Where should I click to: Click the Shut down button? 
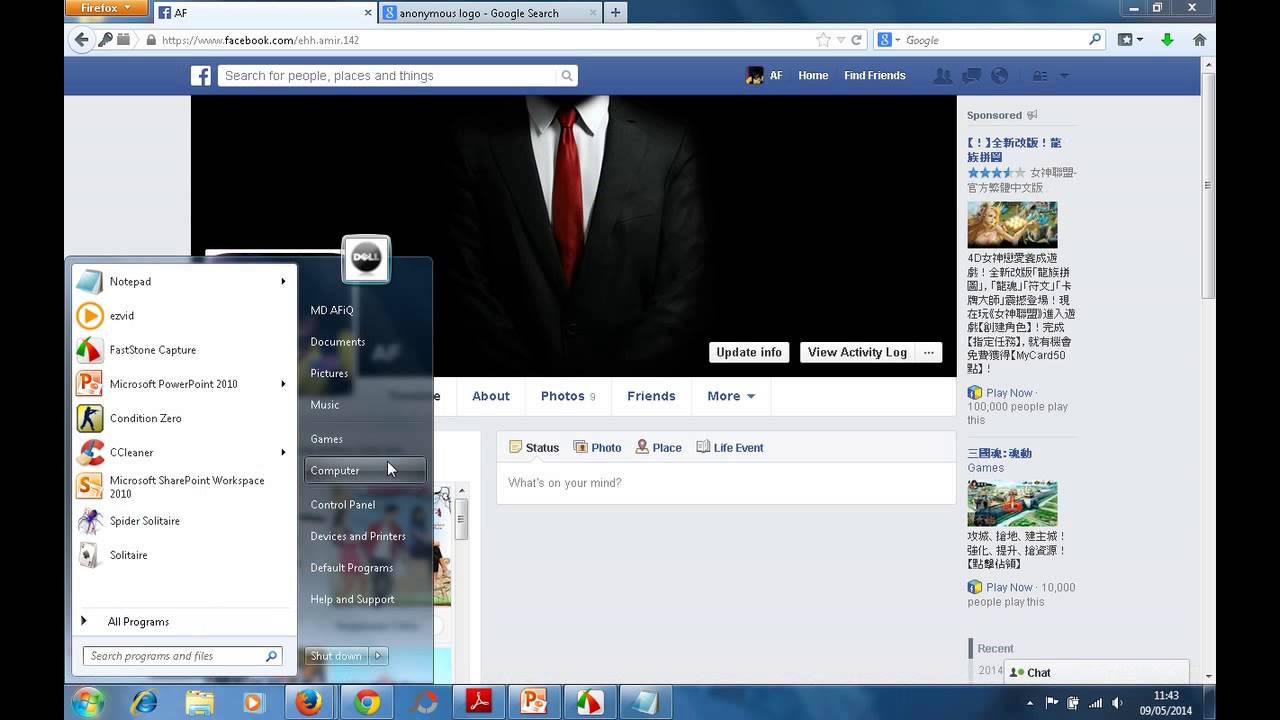pyautogui.click(x=337, y=656)
